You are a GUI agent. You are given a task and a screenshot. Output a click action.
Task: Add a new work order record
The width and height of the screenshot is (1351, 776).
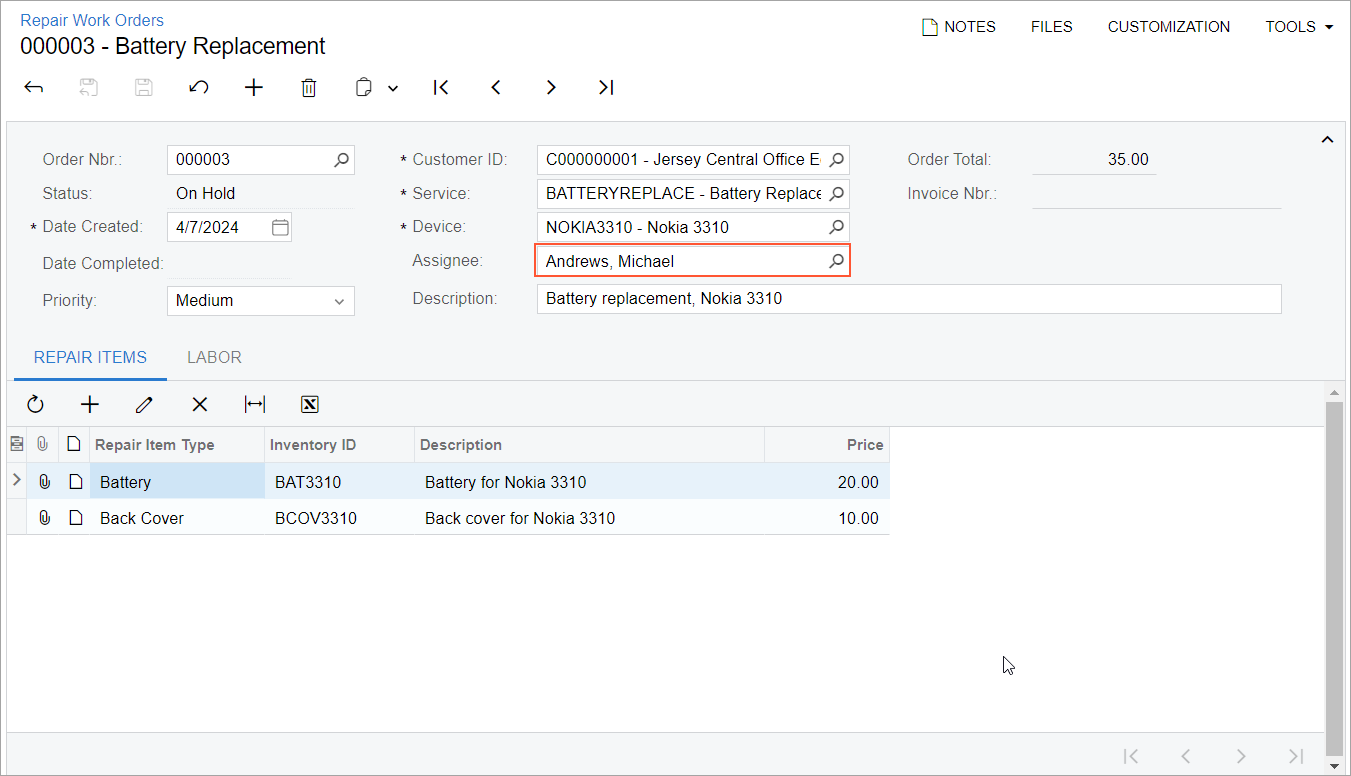click(x=254, y=88)
